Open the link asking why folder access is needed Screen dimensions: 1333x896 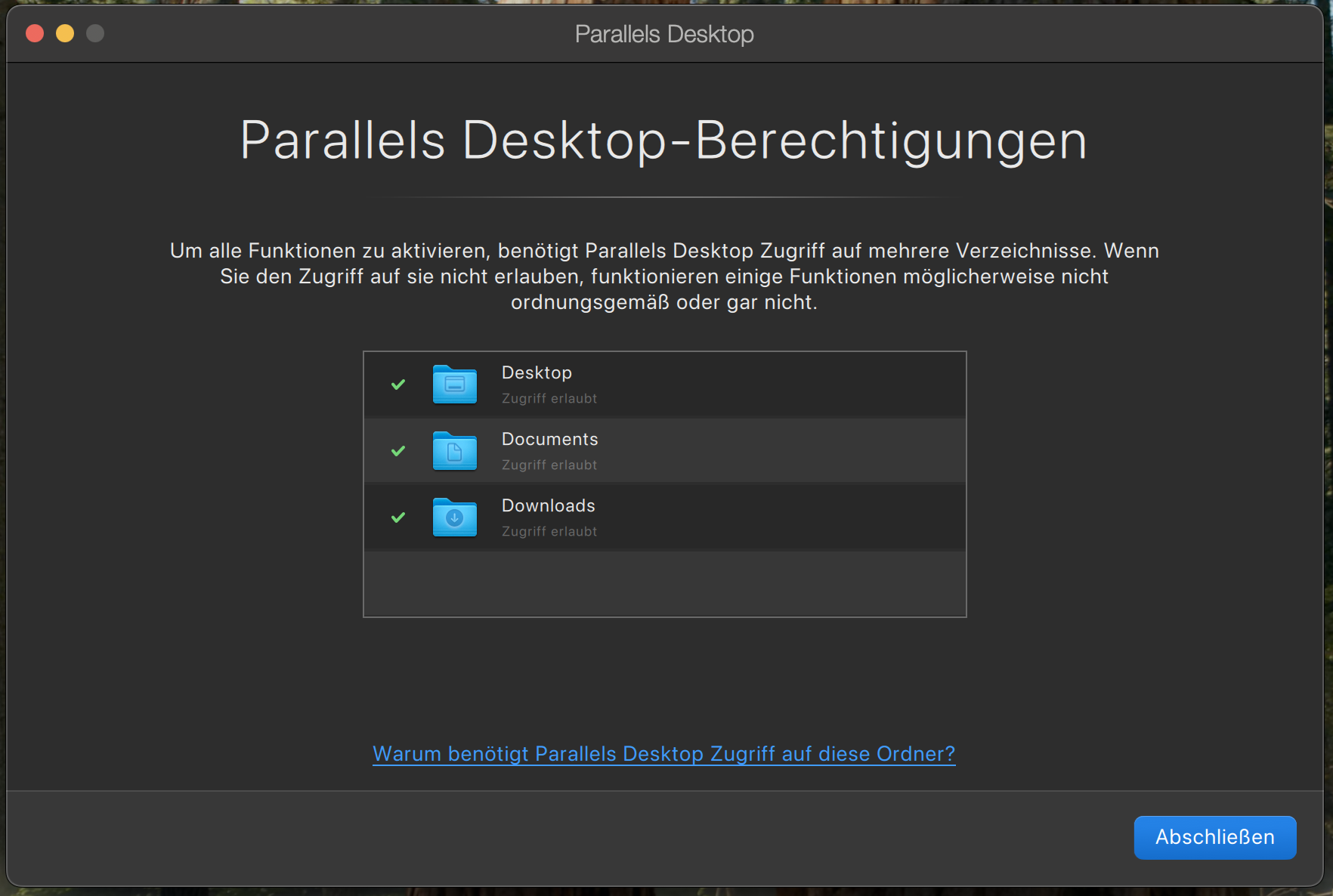[x=664, y=754]
